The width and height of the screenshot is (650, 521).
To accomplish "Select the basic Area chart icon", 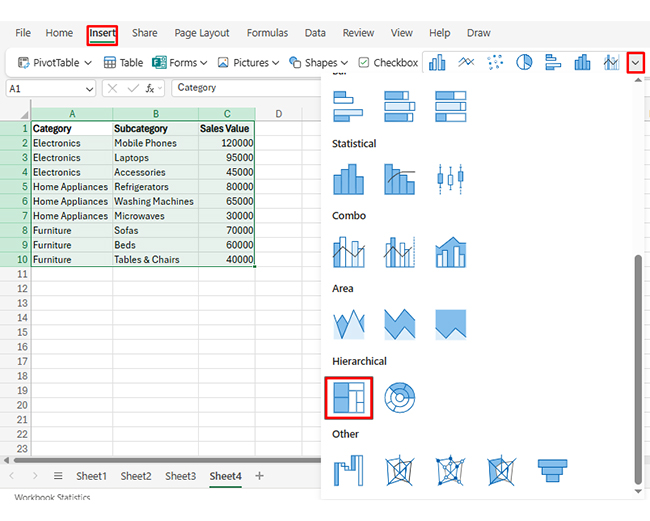I will point(349,325).
